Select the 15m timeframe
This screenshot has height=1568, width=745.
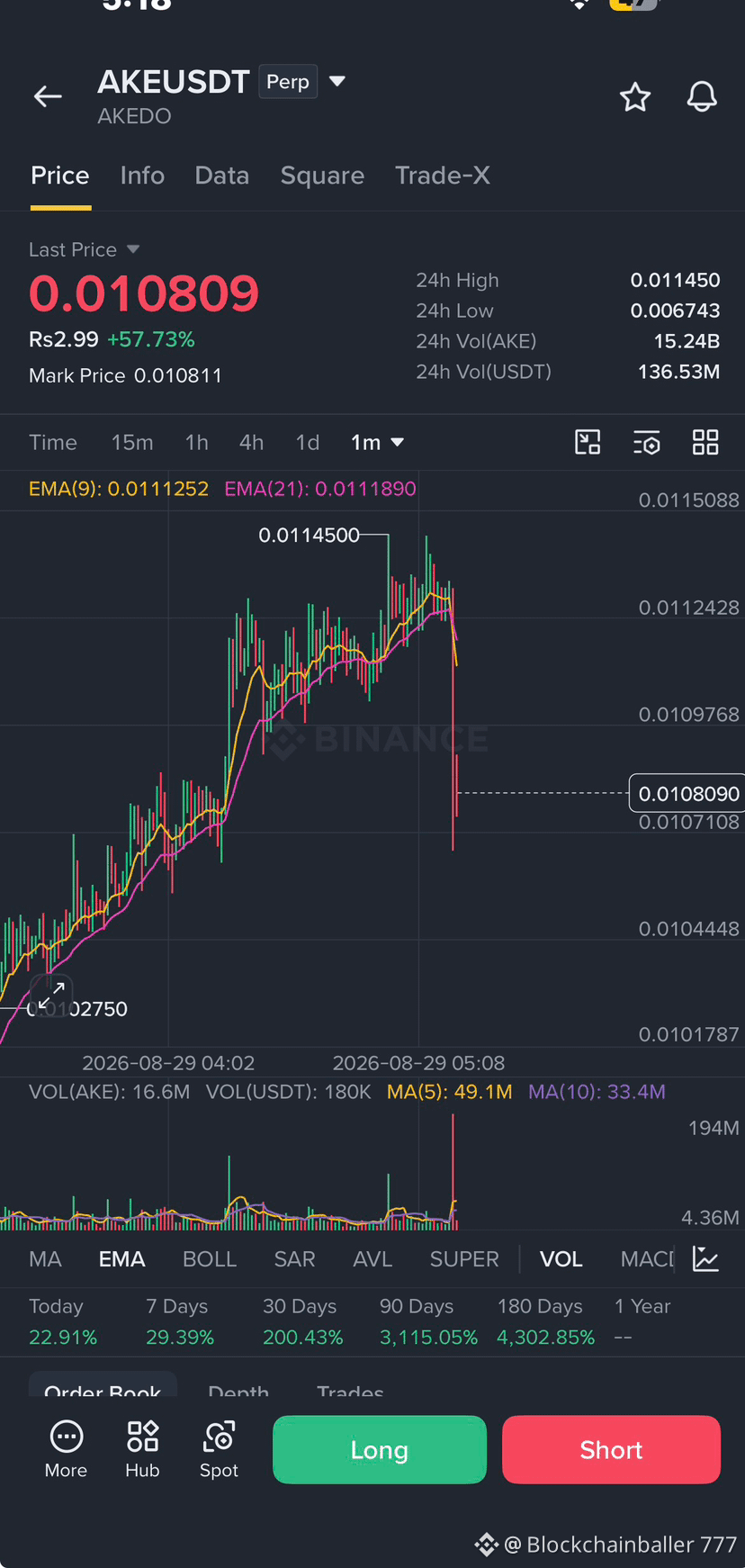coord(132,442)
